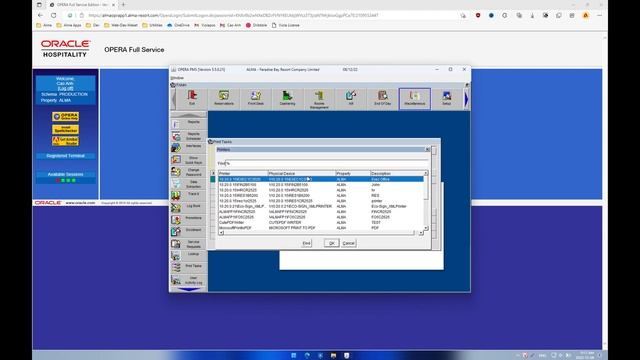Select row with description FOSC2525
This screenshot has width=640, height=360.
320,217
